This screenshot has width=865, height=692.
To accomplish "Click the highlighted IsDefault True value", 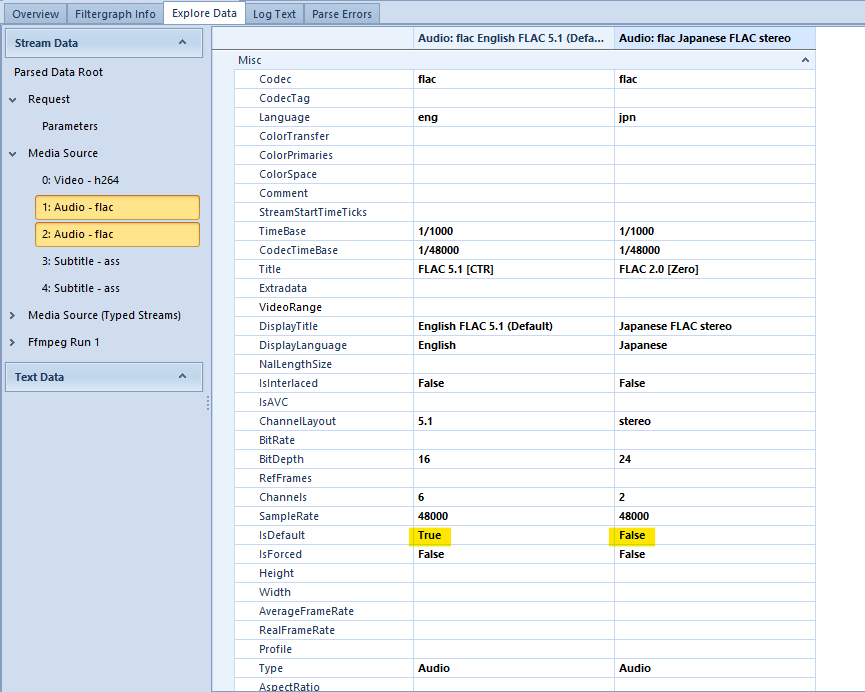I will pos(430,536).
